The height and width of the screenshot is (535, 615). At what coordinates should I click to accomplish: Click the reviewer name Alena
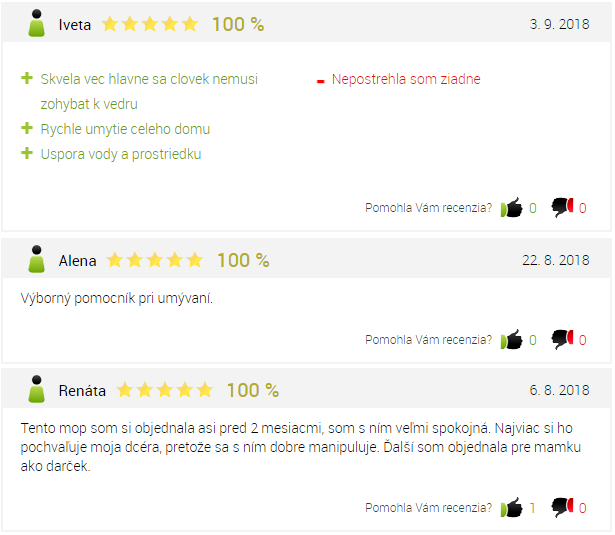(x=77, y=261)
